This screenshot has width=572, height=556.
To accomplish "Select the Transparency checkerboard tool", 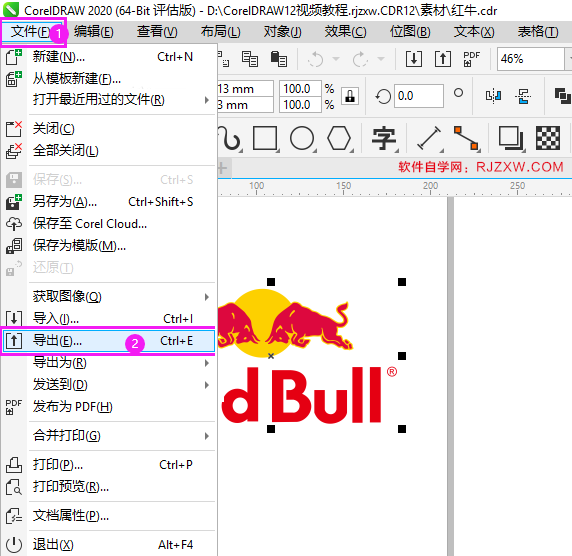I will point(548,138).
